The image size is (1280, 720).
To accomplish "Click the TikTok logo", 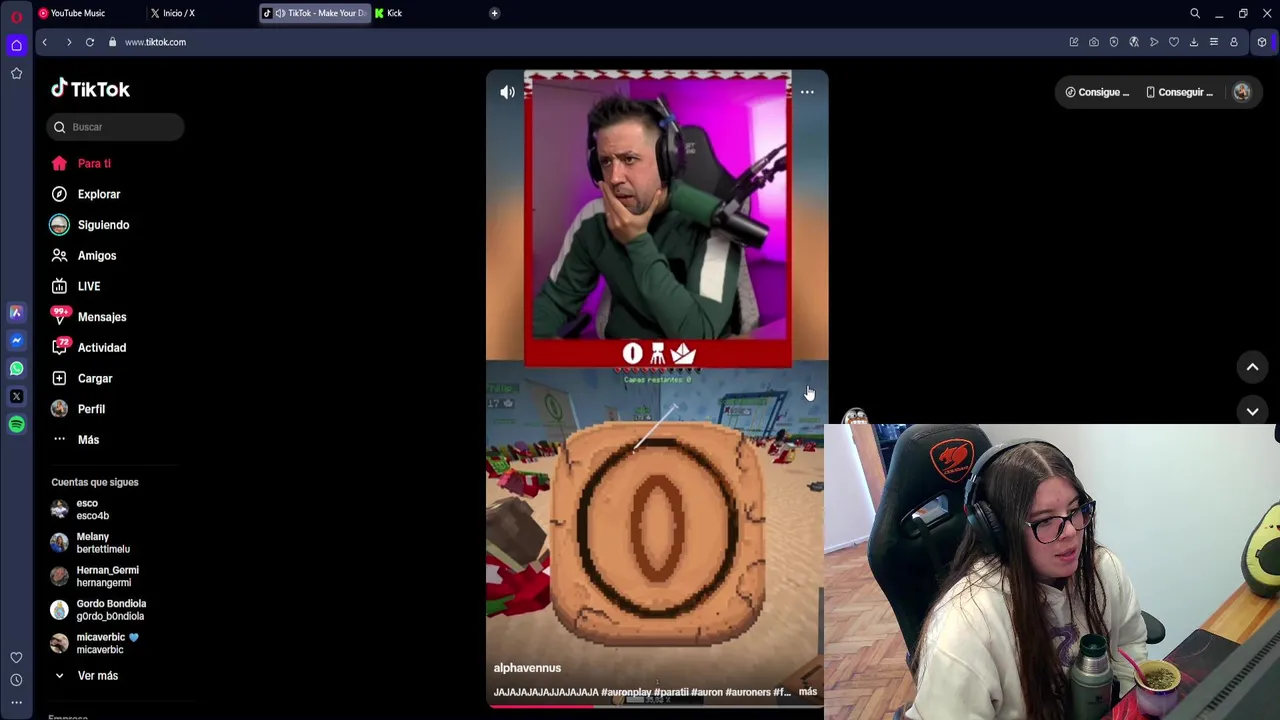I will tap(91, 89).
